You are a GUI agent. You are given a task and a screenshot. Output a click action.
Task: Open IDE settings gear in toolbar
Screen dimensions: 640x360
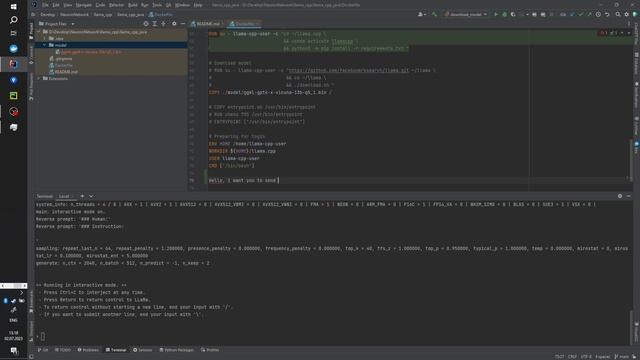(x=627, y=14)
